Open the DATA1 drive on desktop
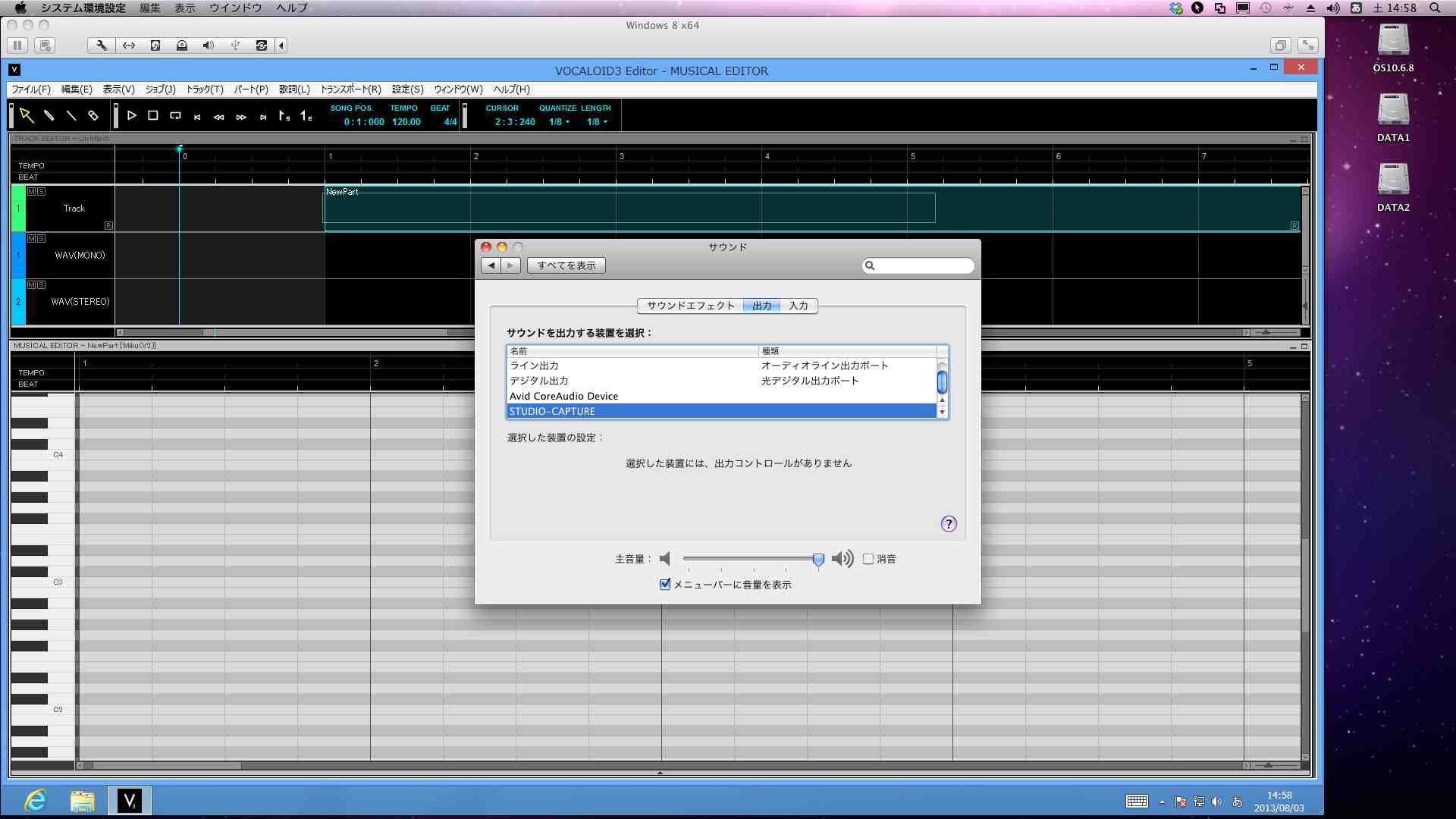Viewport: 1456px width, 819px height. click(1393, 118)
